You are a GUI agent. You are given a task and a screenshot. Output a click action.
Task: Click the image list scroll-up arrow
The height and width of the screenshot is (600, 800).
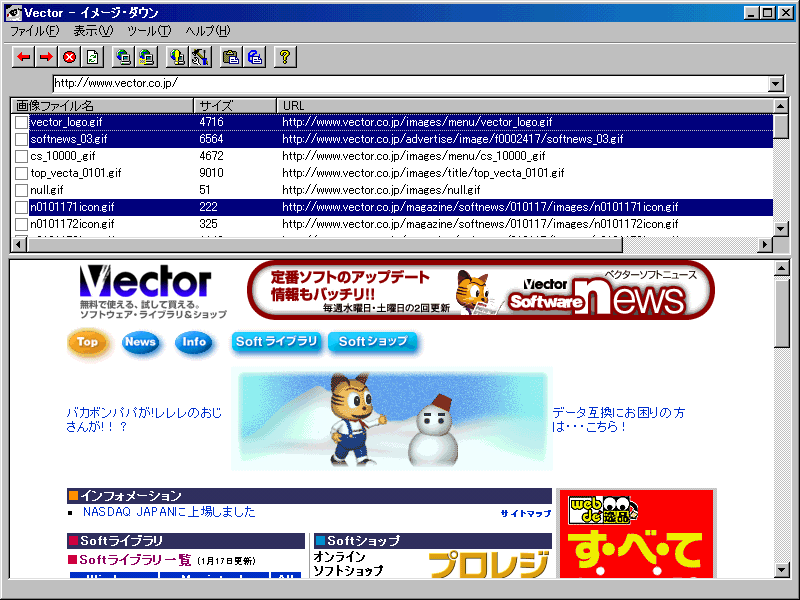pyautogui.click(x=781, y=106)
